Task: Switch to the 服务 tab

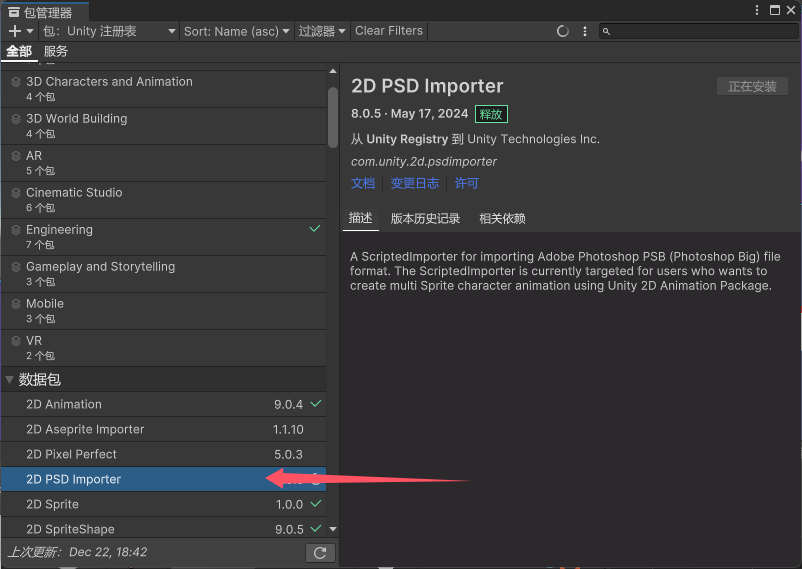Action: click(56, 51)
